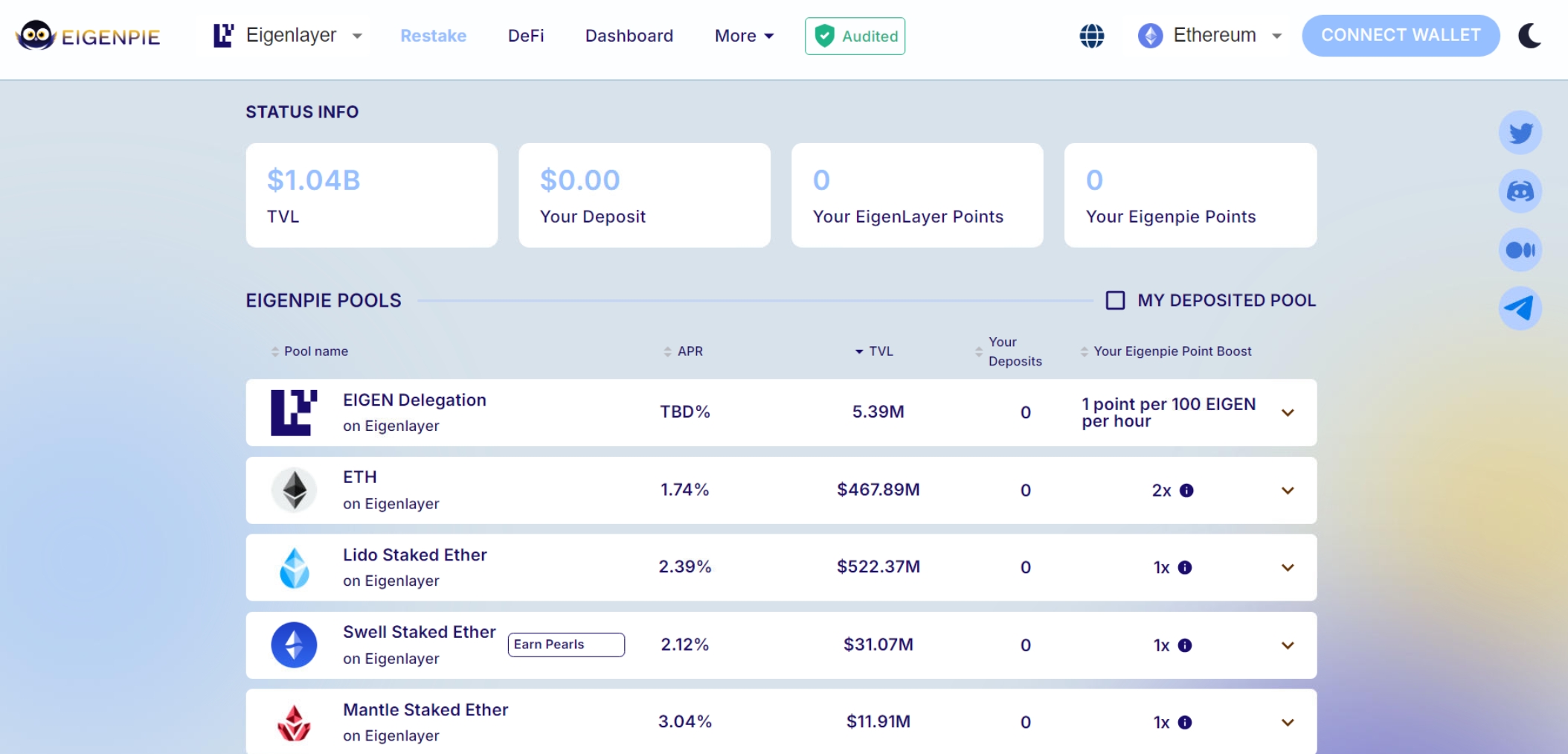Image resolution: width=1568 pixels, height=754 pixels.
Task: Open the Dashboard tab
Action: (x=629, y=36)
